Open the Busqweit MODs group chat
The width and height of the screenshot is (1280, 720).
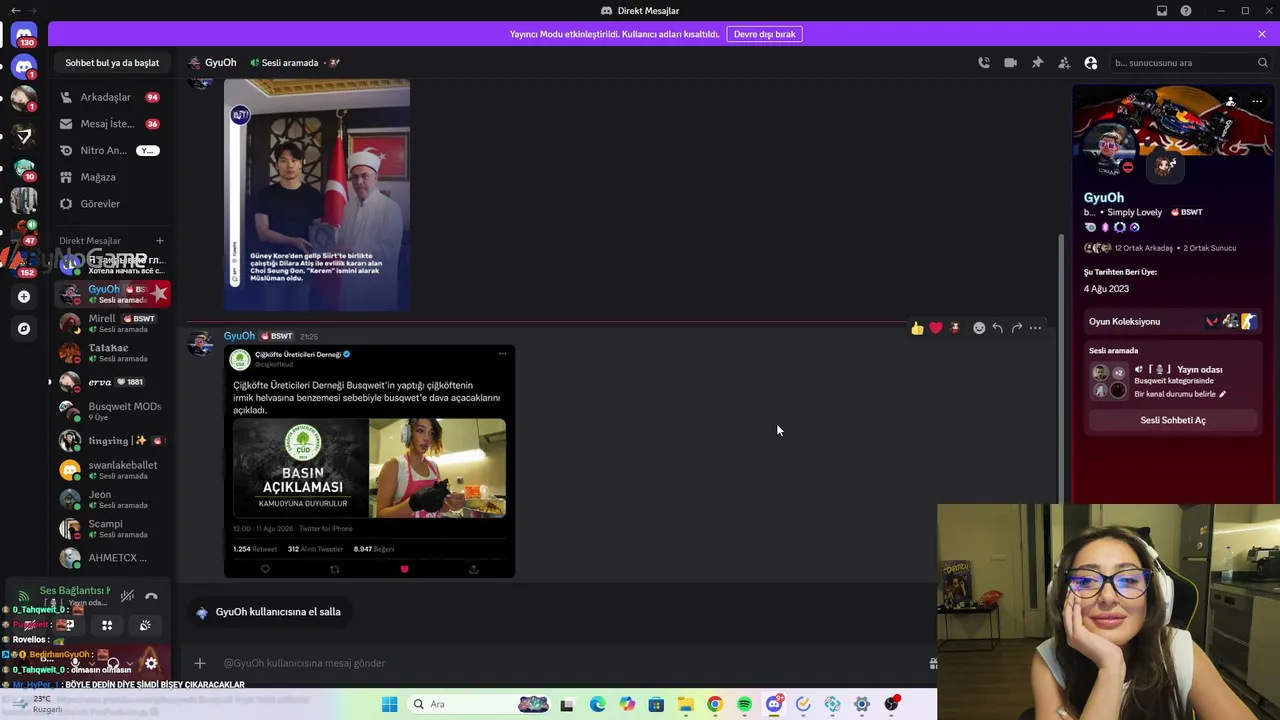[x=112, y=411]
